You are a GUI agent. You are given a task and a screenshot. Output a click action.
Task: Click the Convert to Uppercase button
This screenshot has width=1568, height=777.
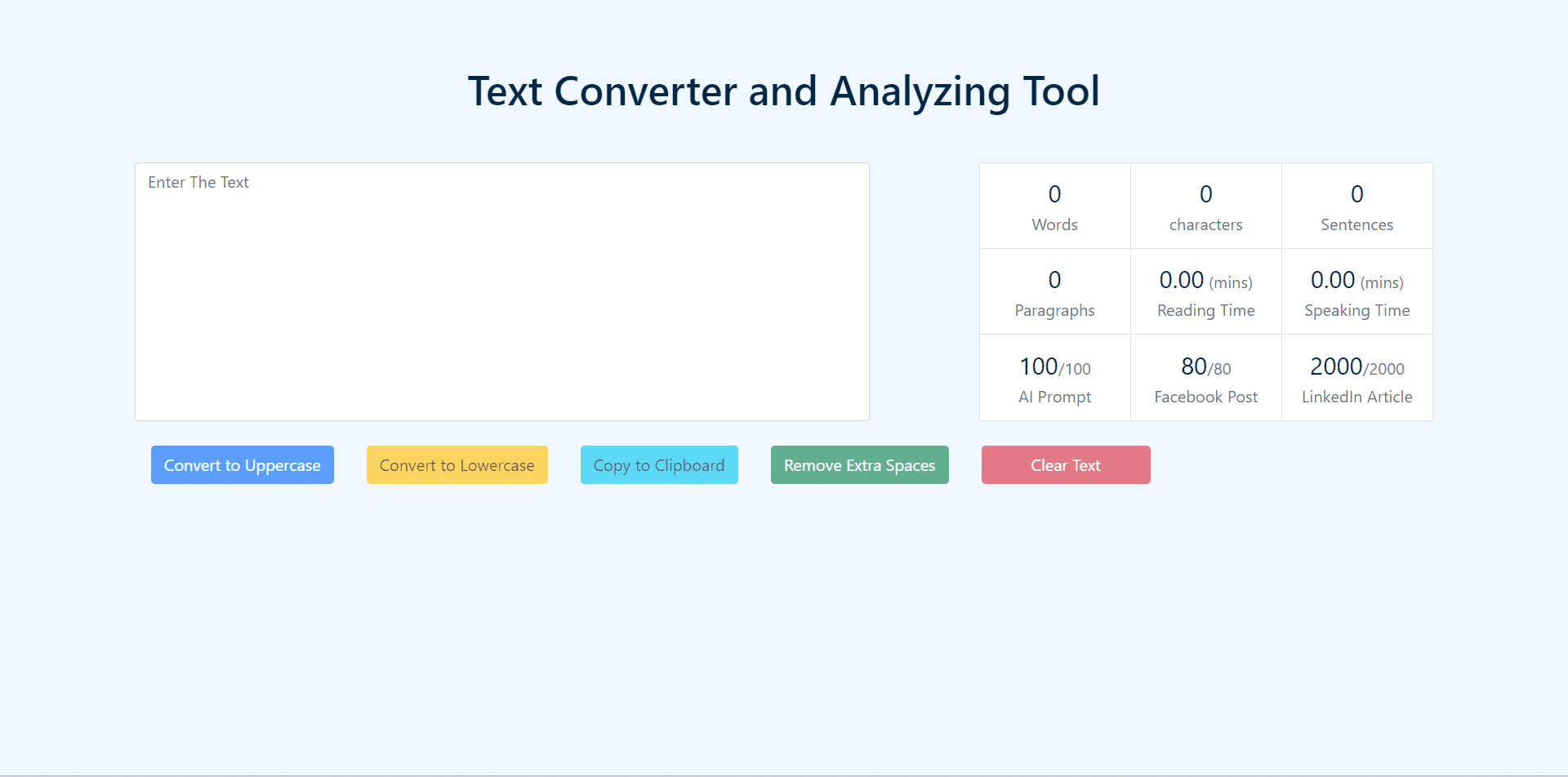[x=242, y=465]
